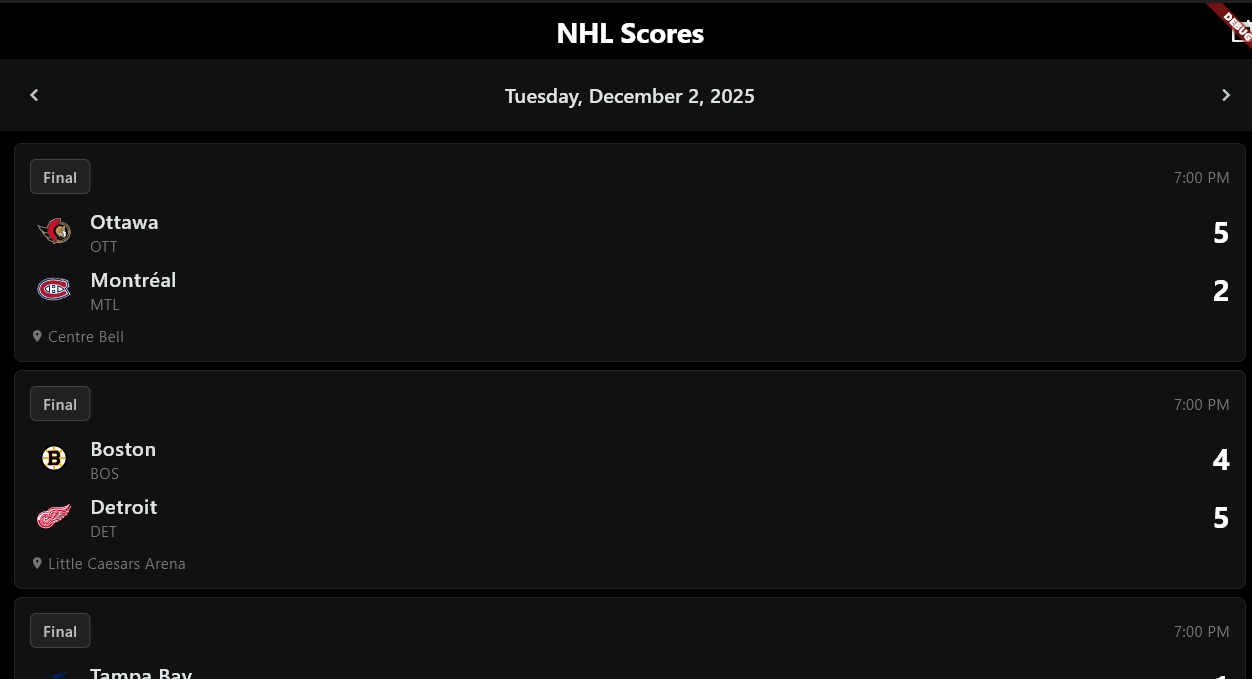Go to next day using right chevron
Screen dimensions: 1252x679
pyautogui.click(x=1226, y=95)
